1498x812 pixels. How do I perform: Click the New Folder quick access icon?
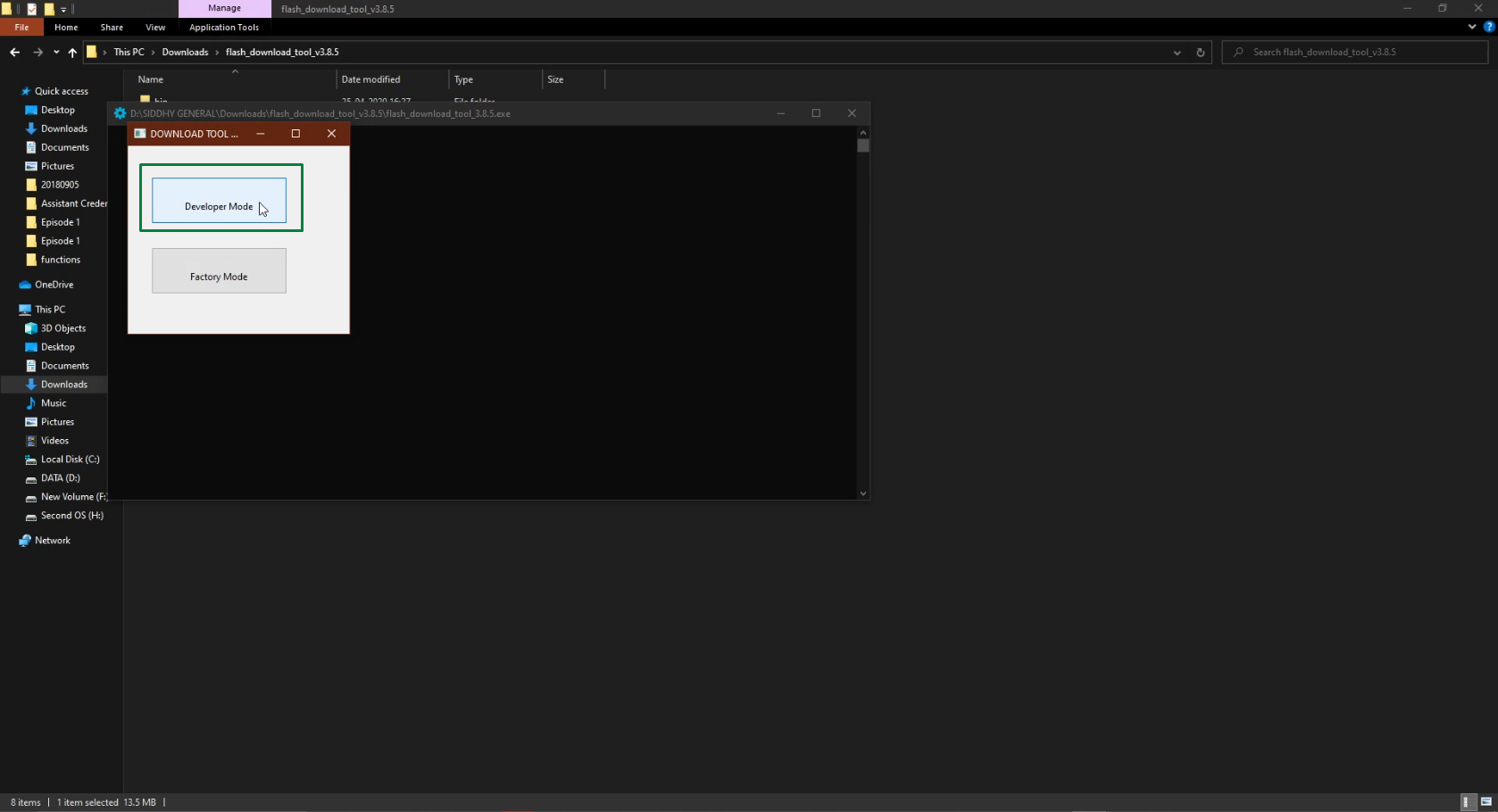tap(49, 9)
